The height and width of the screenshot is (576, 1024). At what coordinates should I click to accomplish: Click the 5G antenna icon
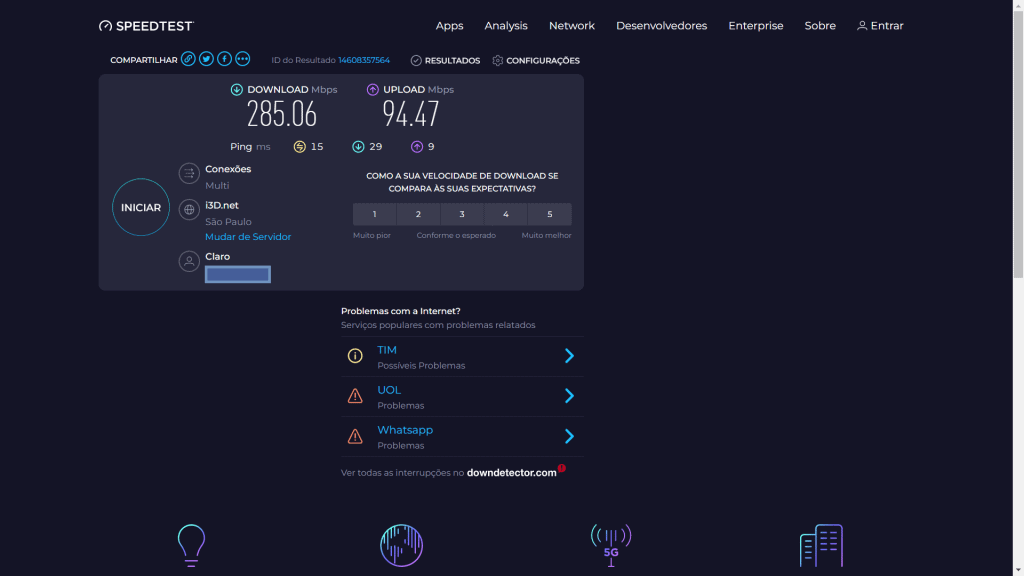click(x=611, y=545)
